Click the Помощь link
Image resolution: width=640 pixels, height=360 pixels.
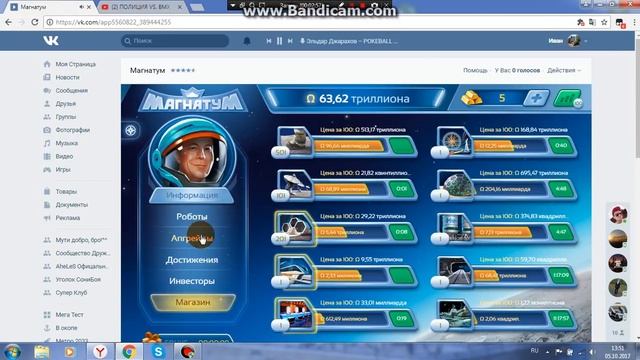click(475, 70)
